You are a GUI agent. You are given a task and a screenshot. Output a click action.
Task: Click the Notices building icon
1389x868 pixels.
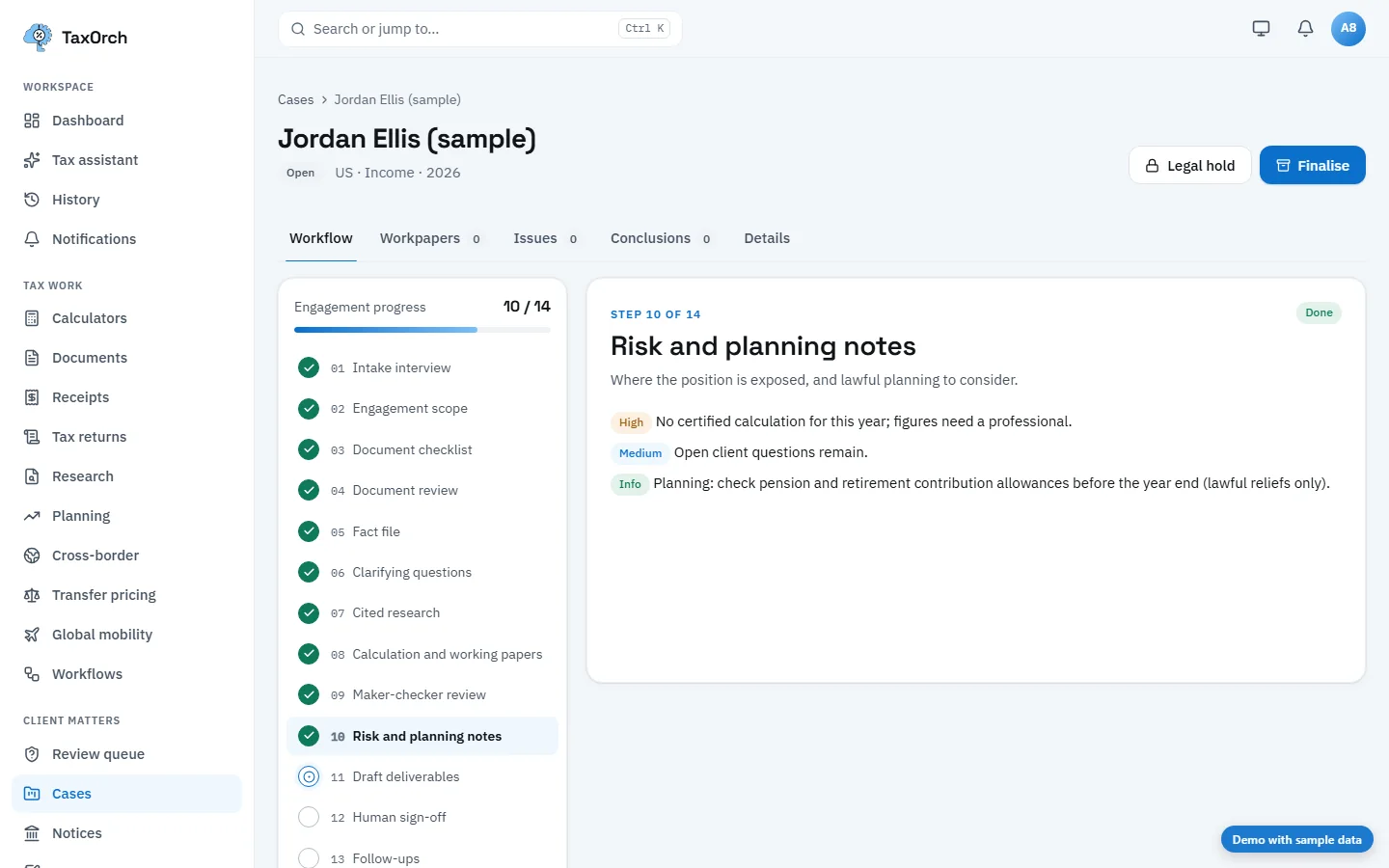(32, 833)
